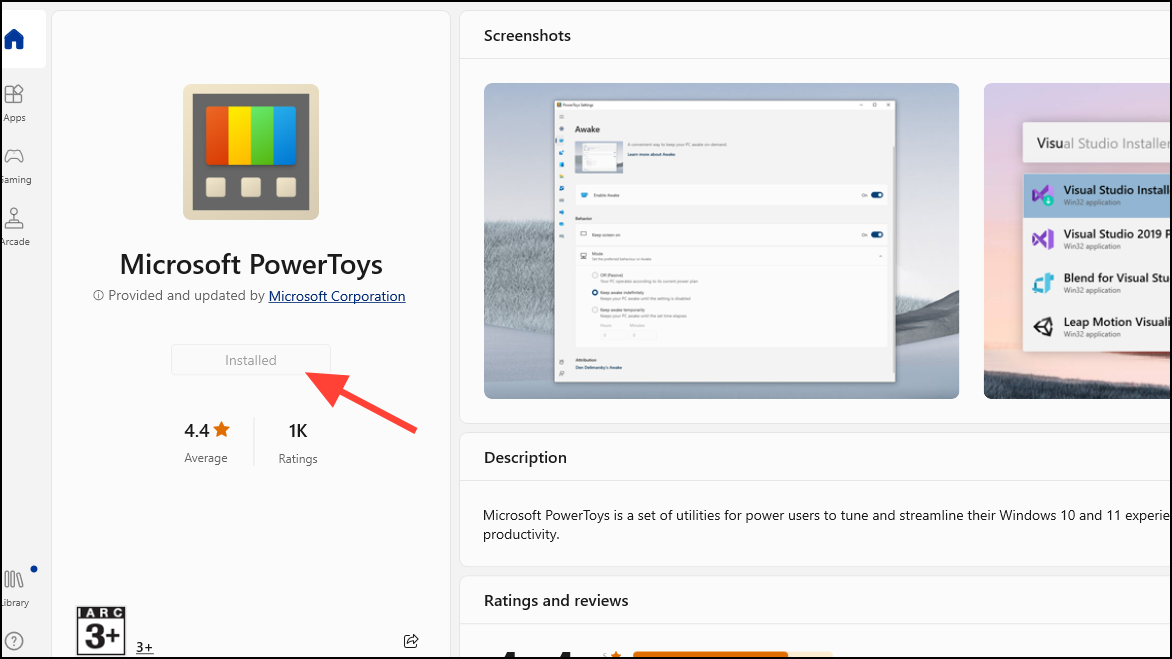Click the share icon below app info
Image resolution: width=1172 pixels, height=659 pixels.
411,641
